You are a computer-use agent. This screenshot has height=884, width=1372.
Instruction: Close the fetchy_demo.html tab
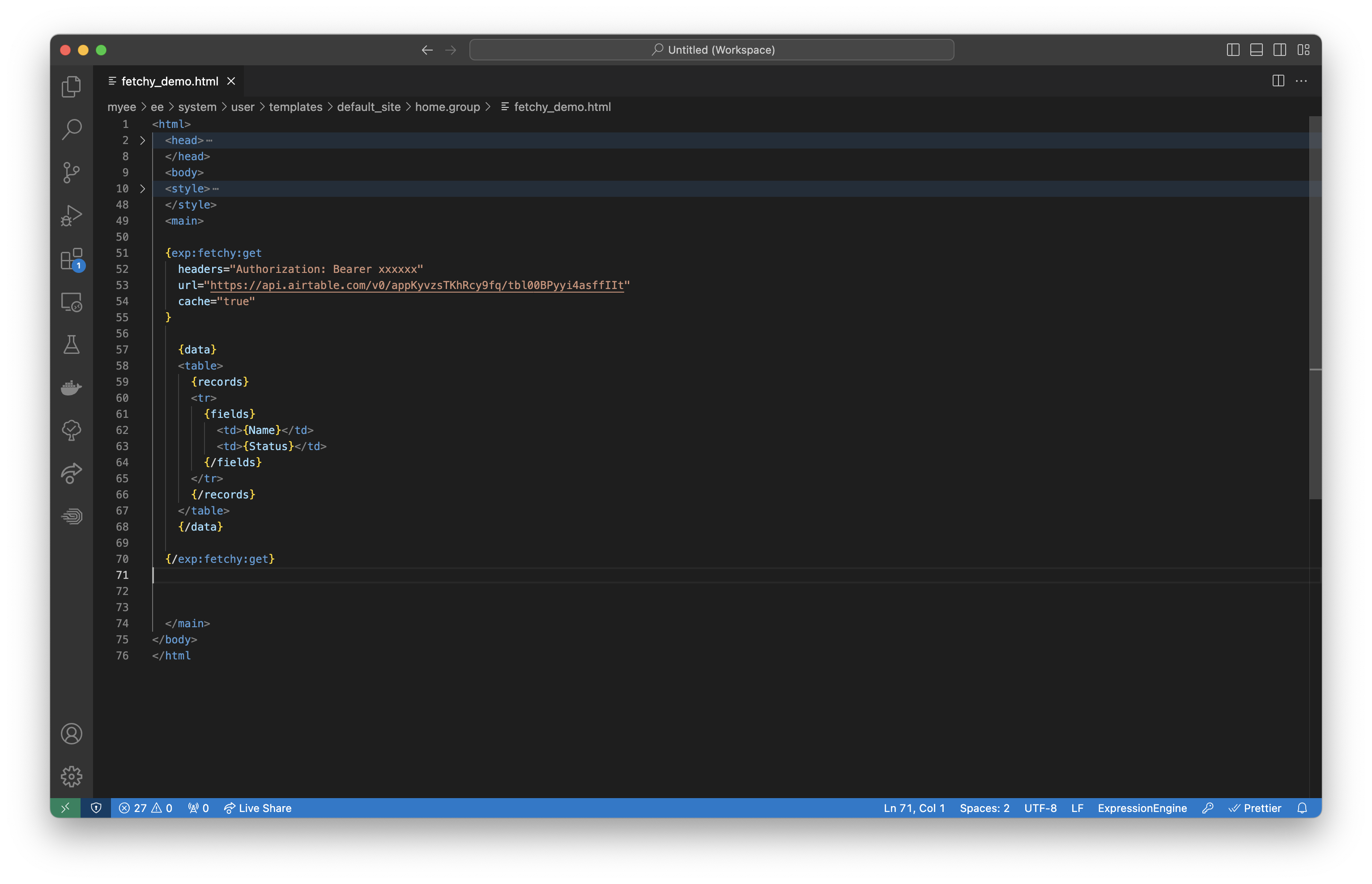[231, 81]
